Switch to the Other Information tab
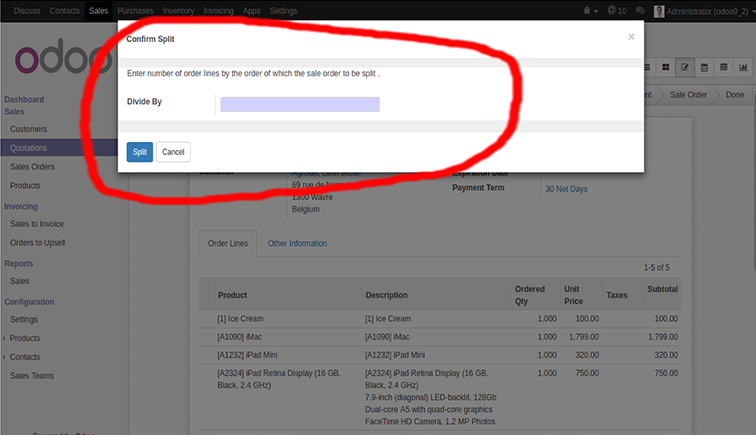Image resolution: width=756 pixels, height=435 pixels. coord(297,244)
